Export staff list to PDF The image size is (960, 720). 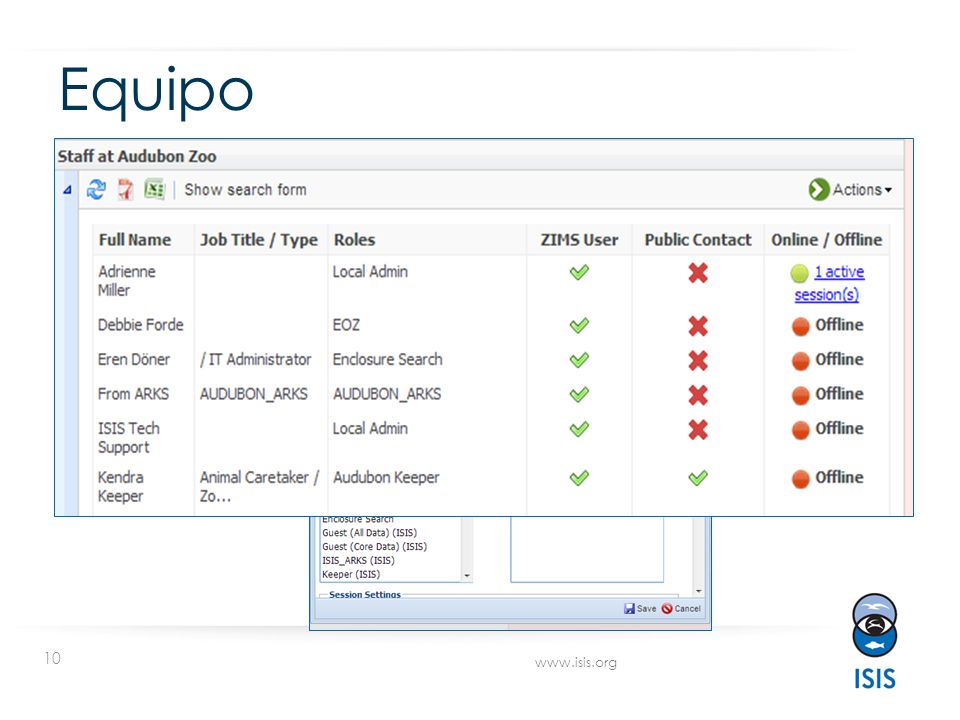[126, 189]
